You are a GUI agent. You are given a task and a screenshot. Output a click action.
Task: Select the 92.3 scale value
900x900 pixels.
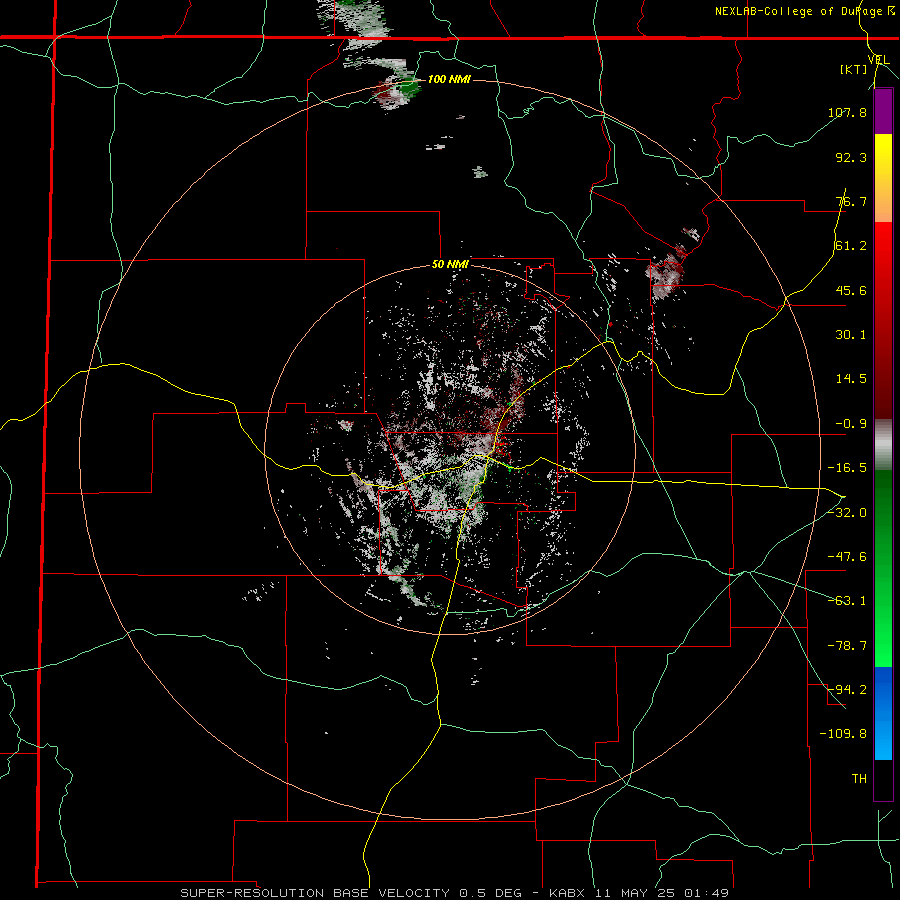click(851, 157)
